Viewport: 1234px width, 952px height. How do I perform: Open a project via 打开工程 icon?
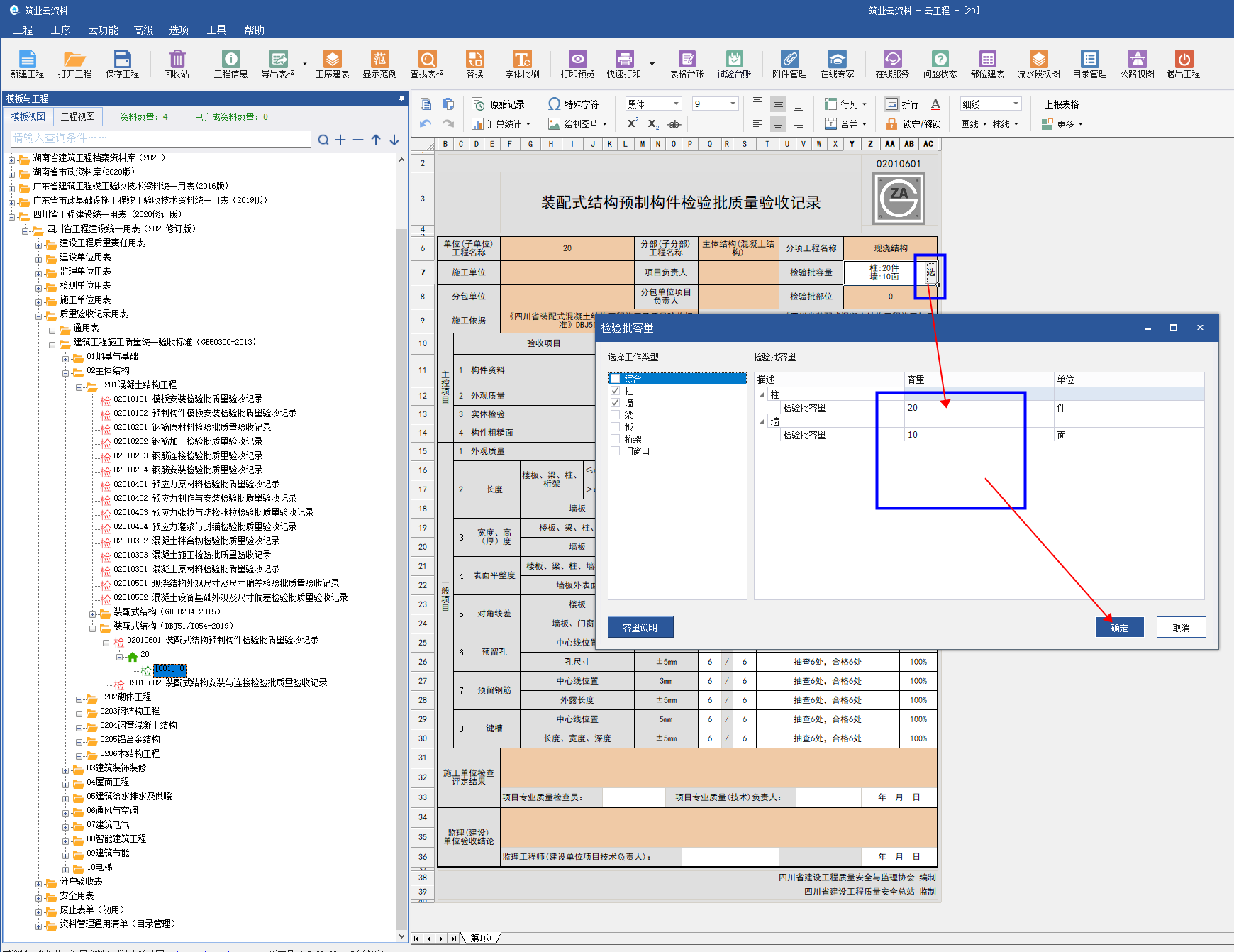click(74, 65)
